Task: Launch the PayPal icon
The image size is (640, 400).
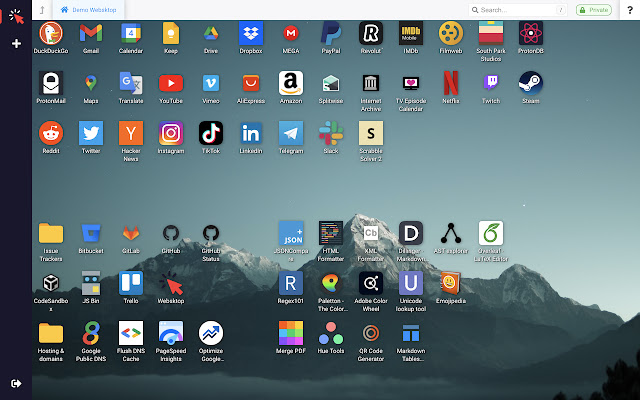Action: pyautogui.click(x=331, y=33)
